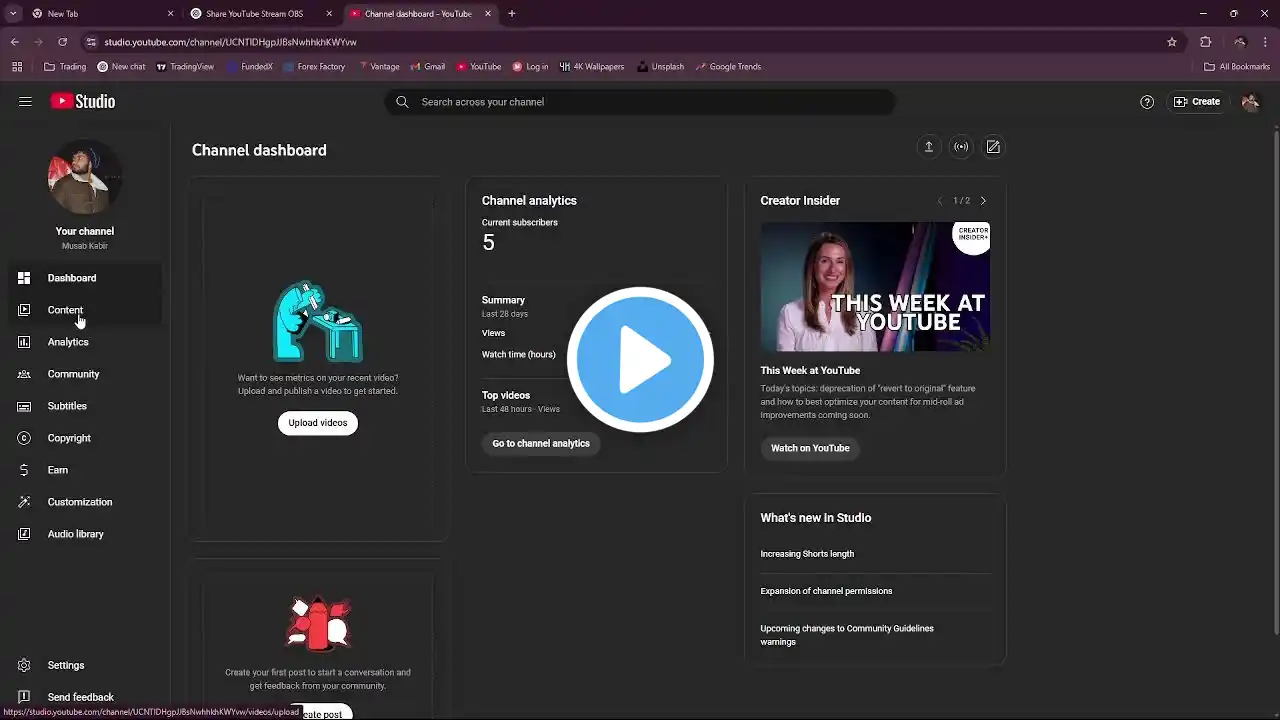Open the Google Trends bookmark
The width and height of the screenshot is (1280, 720).
pos(728,67)
